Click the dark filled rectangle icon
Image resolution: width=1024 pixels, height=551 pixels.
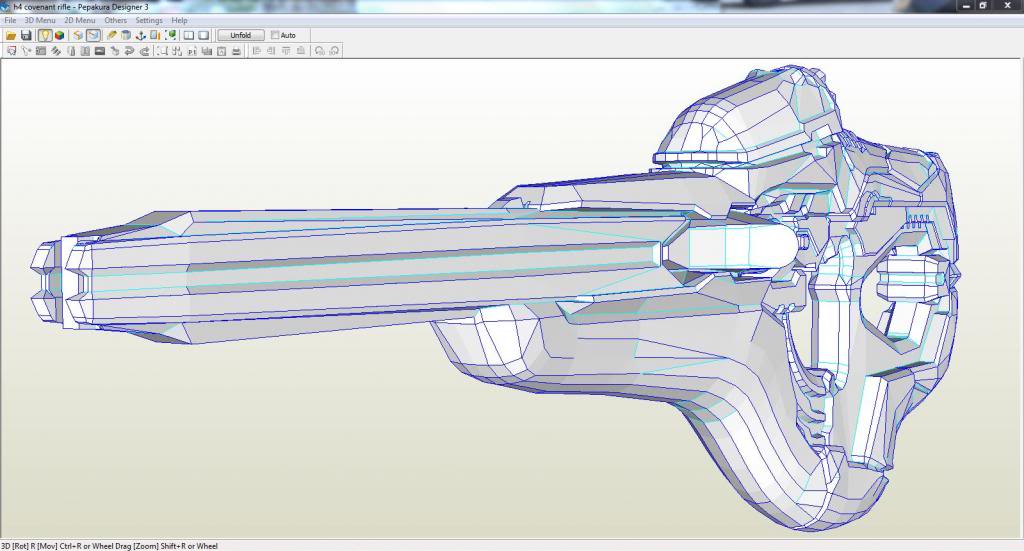pos(100,51)
